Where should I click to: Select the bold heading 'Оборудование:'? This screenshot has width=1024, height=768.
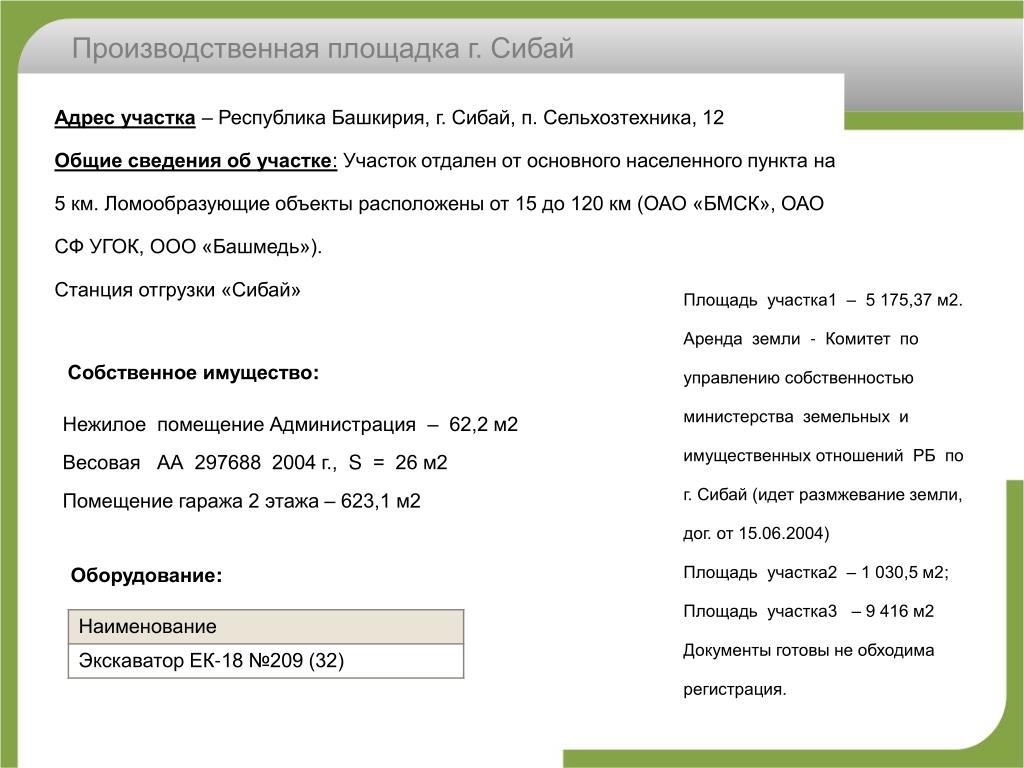click(146, 575)
